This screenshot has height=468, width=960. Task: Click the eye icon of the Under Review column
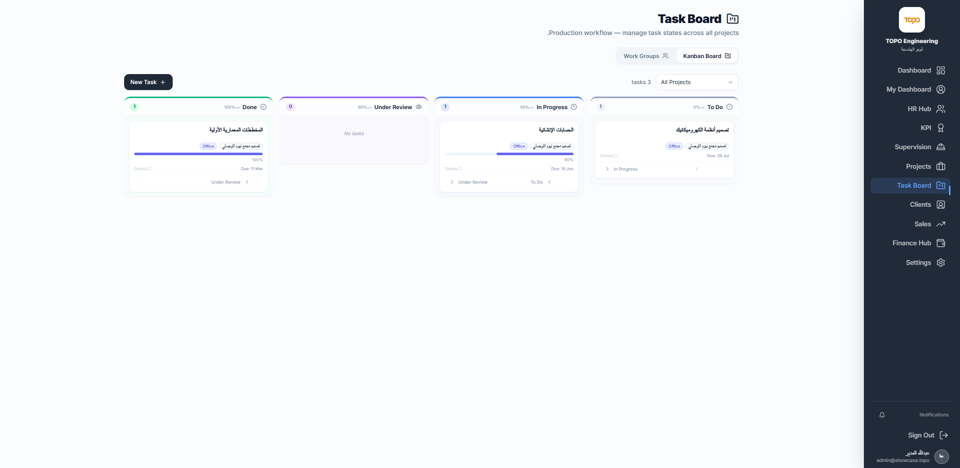[419, 107]
